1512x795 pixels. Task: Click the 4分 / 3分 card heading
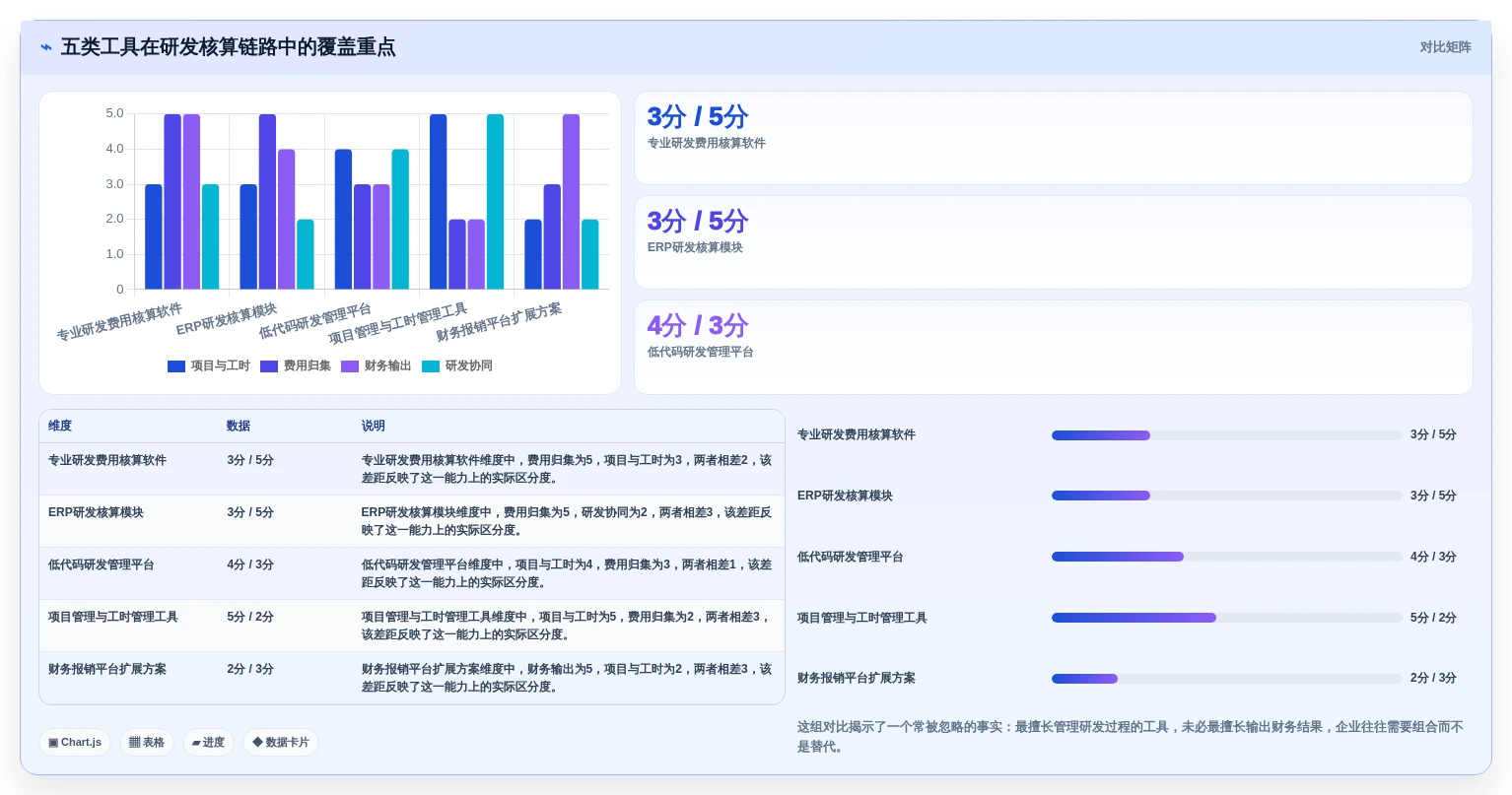click(x=698, y=326)
